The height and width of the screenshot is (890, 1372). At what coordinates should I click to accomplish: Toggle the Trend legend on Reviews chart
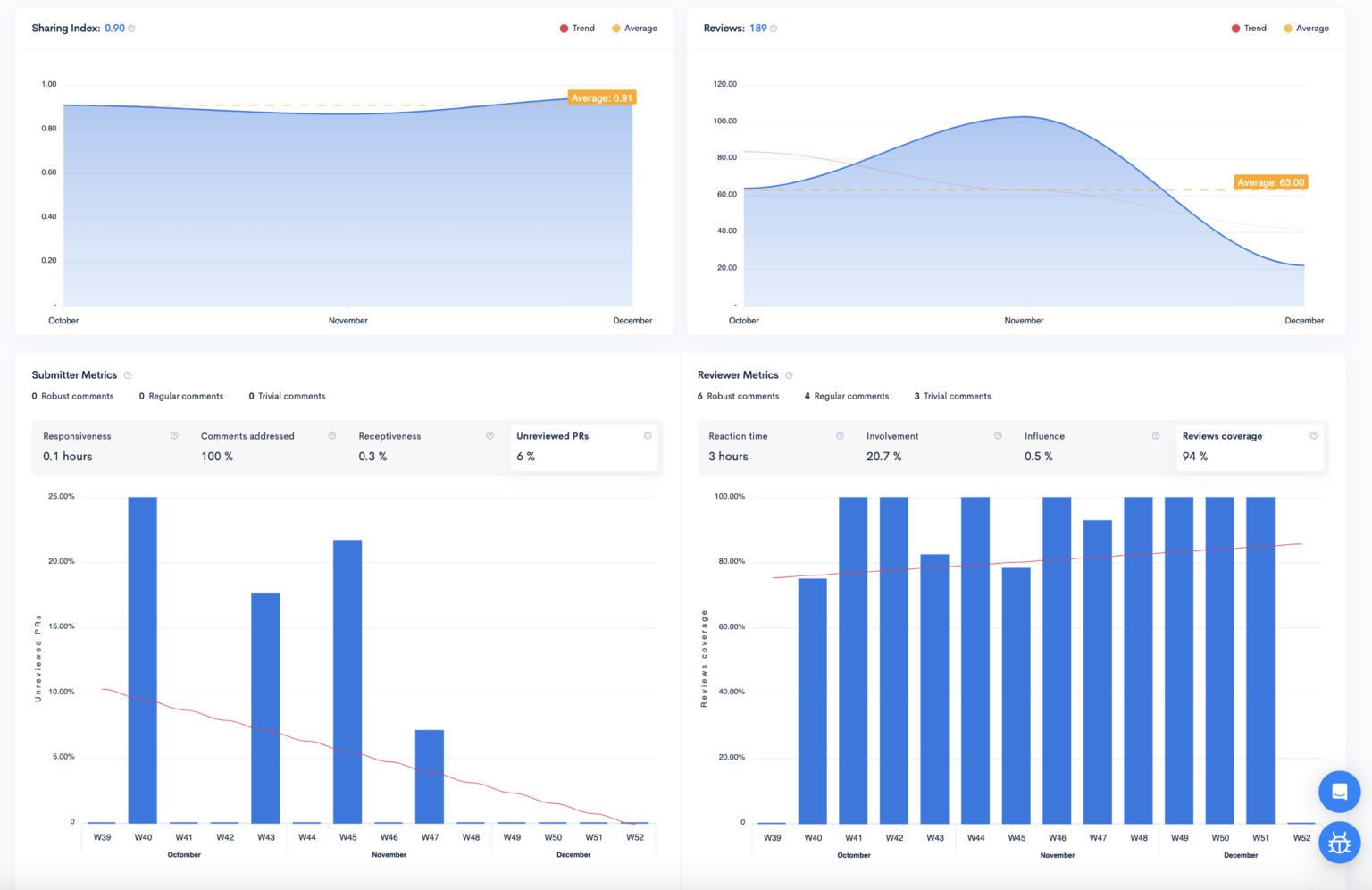pyautogui.click(x=1249, y=28)
